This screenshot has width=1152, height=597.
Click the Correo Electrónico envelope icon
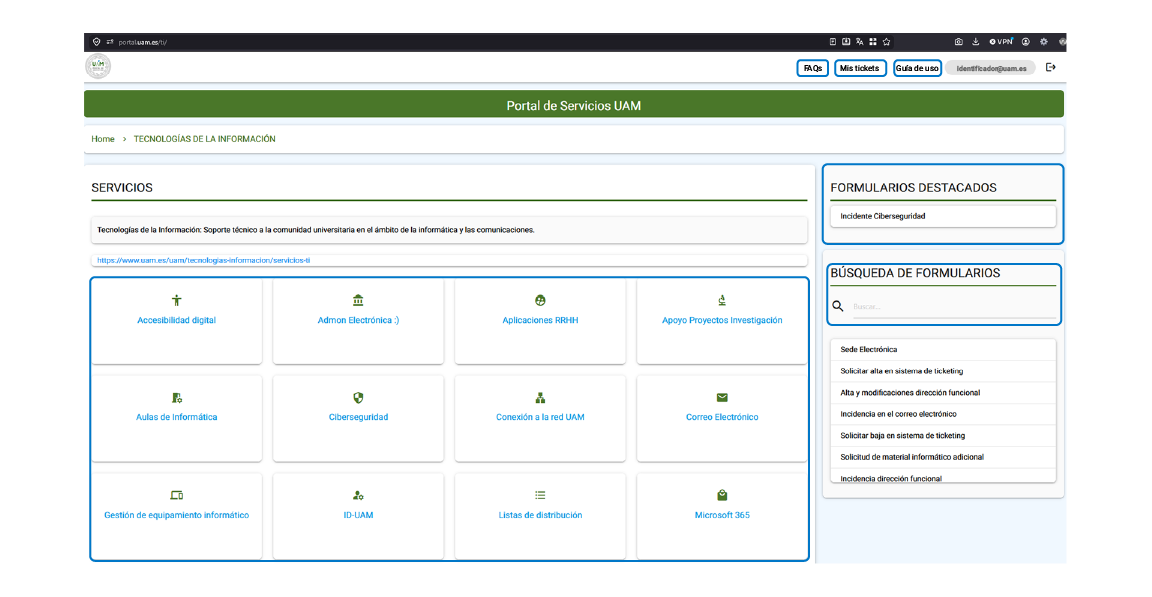[722, 398]
